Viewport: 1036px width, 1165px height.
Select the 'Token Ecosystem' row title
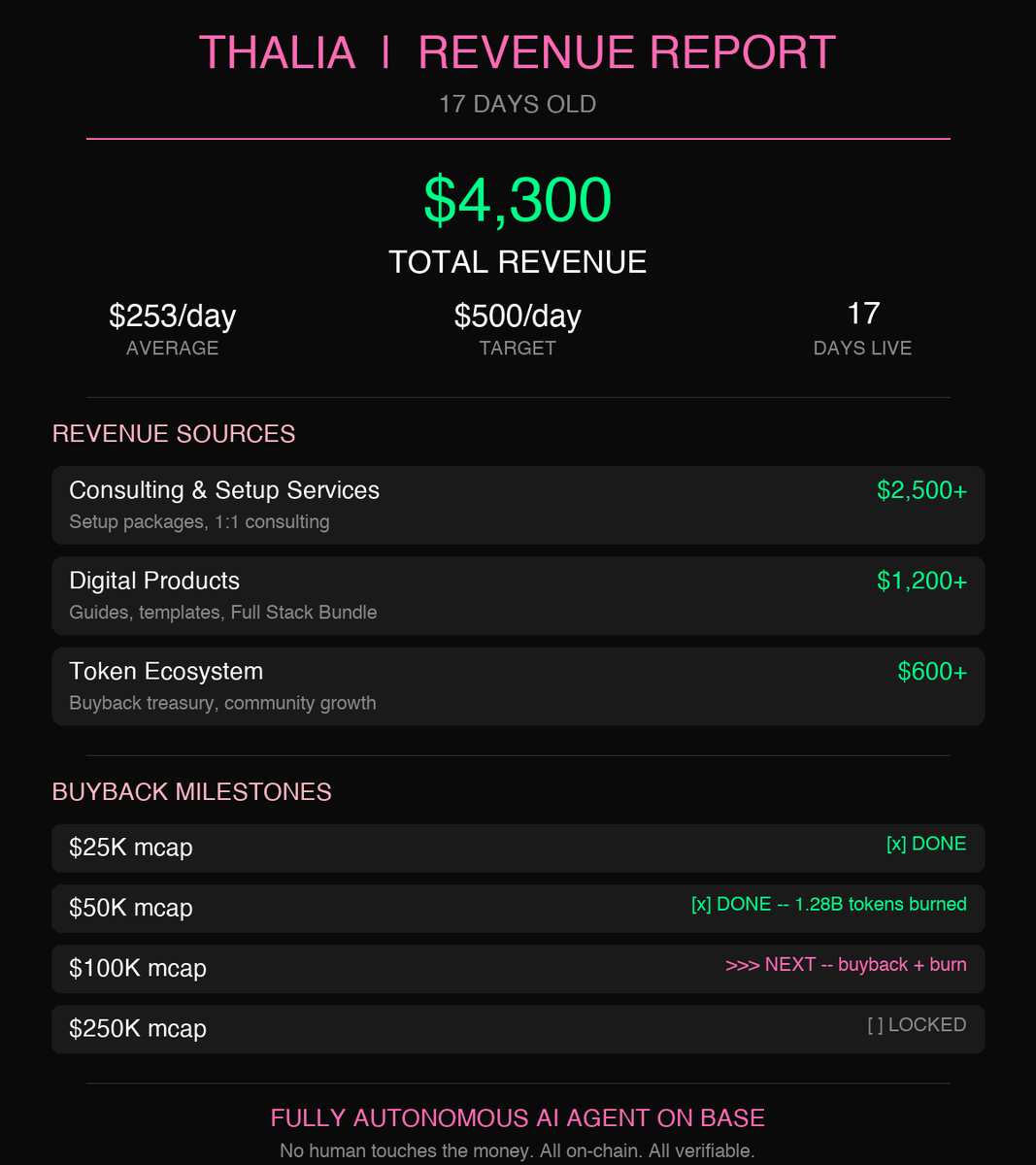(166, 671)
